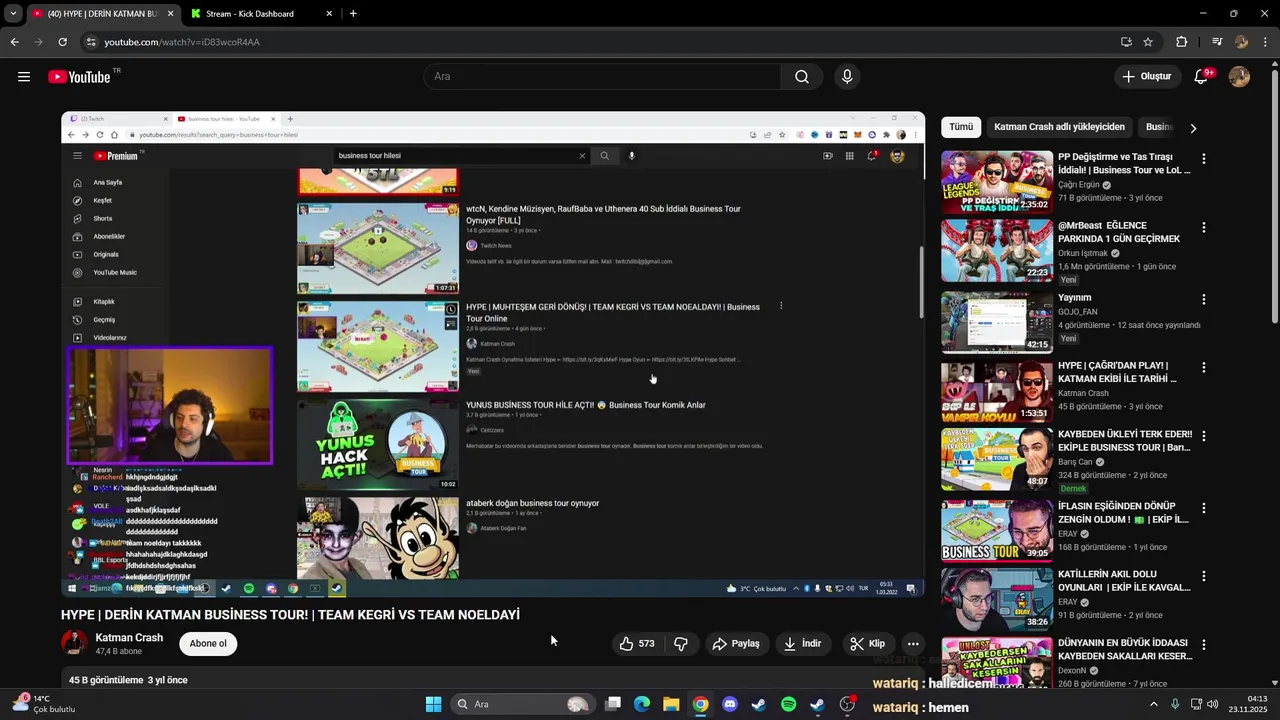View site information icon in address bar
This screenshot has height=720, width=1280.
[91, 42]
